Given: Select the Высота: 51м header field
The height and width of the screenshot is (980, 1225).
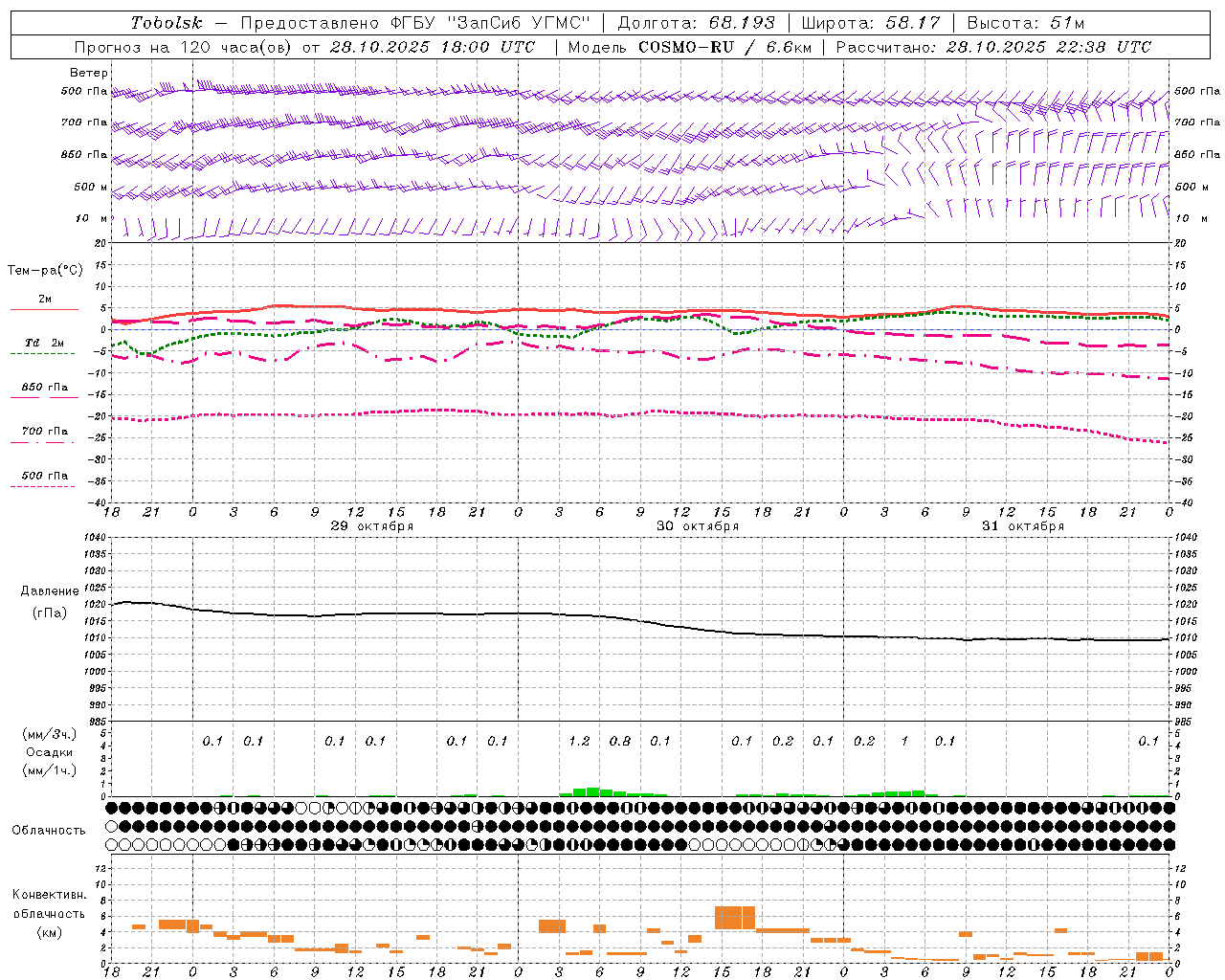Looking at the screenshot, I should (1026, 23).
